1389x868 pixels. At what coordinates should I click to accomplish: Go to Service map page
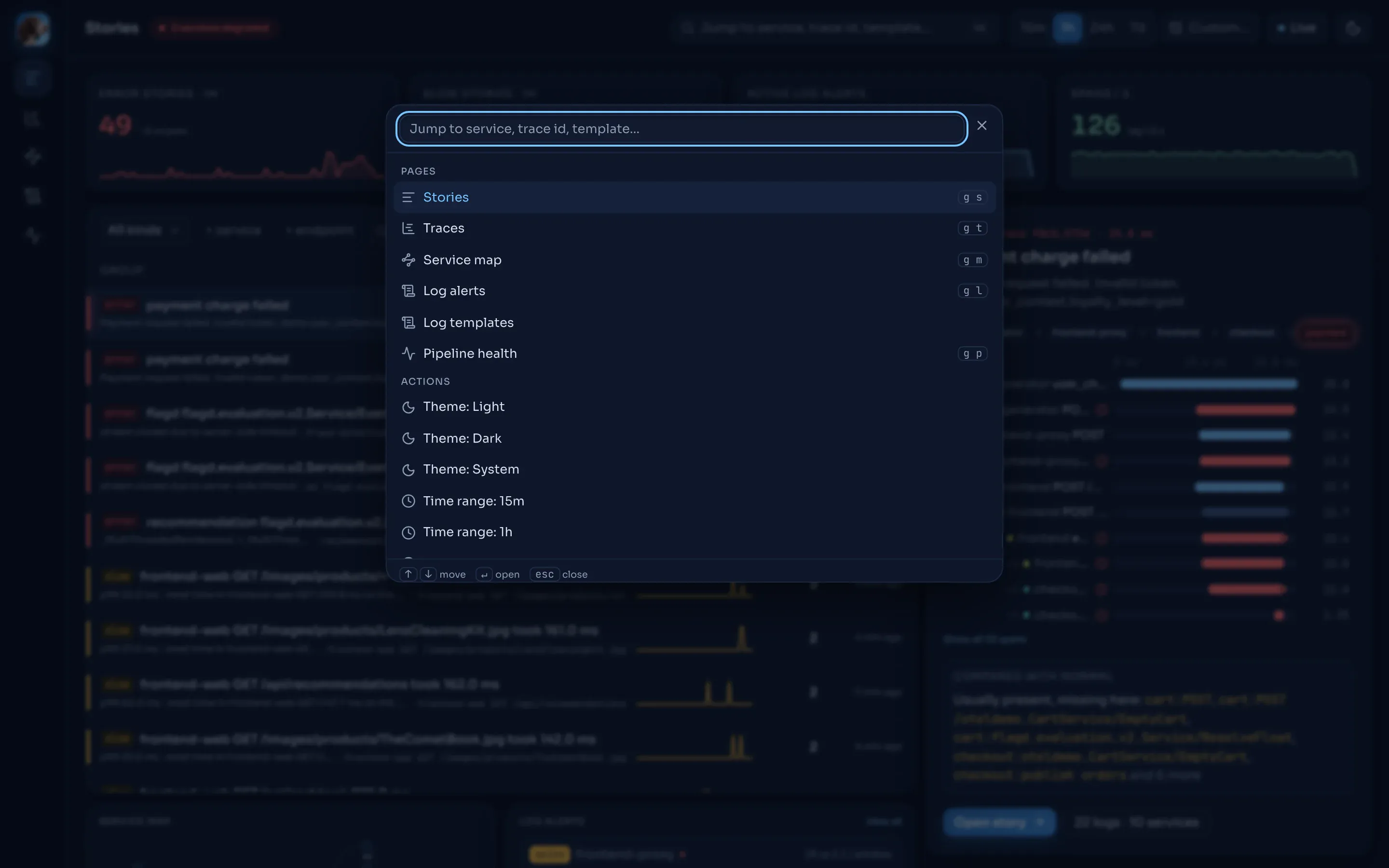coord(694,260)
